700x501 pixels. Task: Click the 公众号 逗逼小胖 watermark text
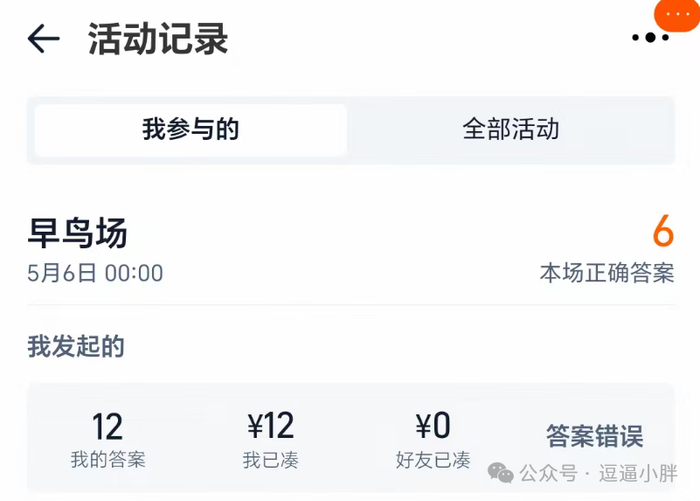tap(598, 473)
